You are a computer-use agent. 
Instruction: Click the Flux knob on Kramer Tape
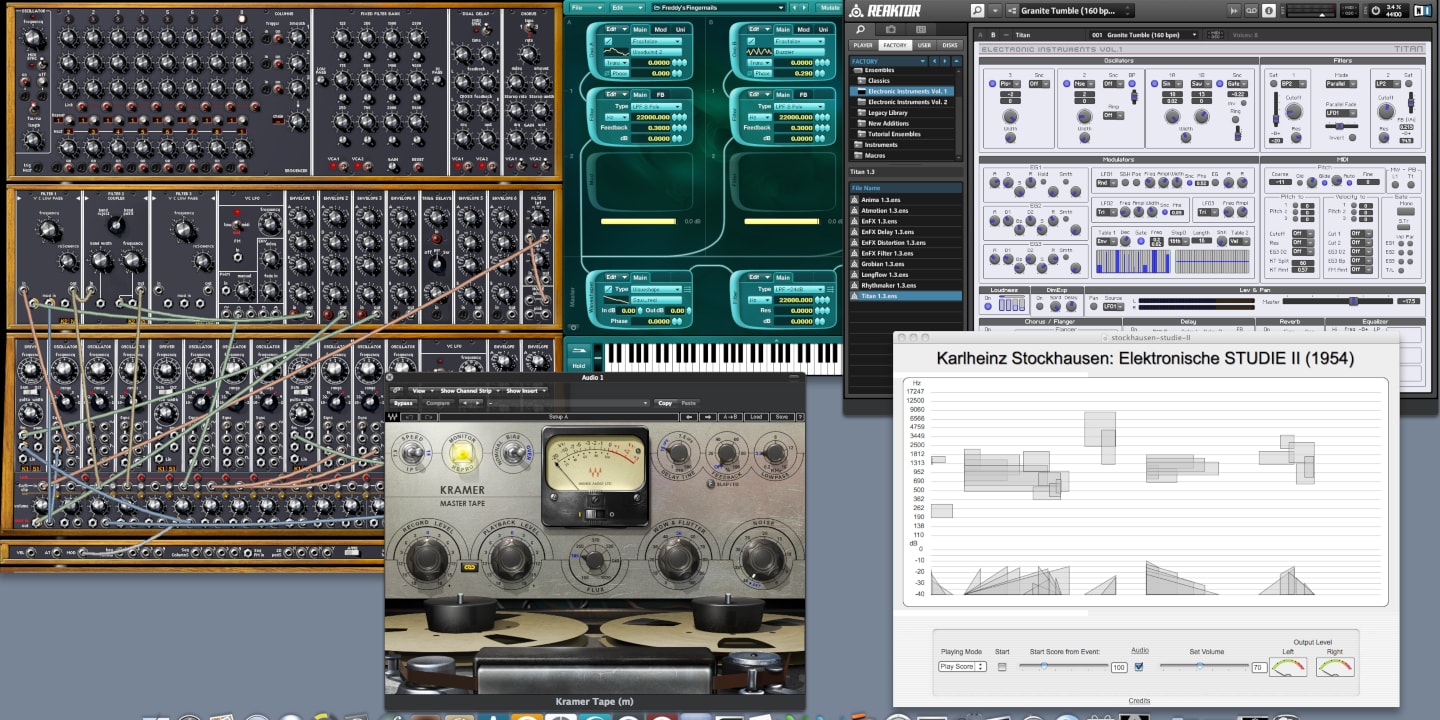pos(594,560)
